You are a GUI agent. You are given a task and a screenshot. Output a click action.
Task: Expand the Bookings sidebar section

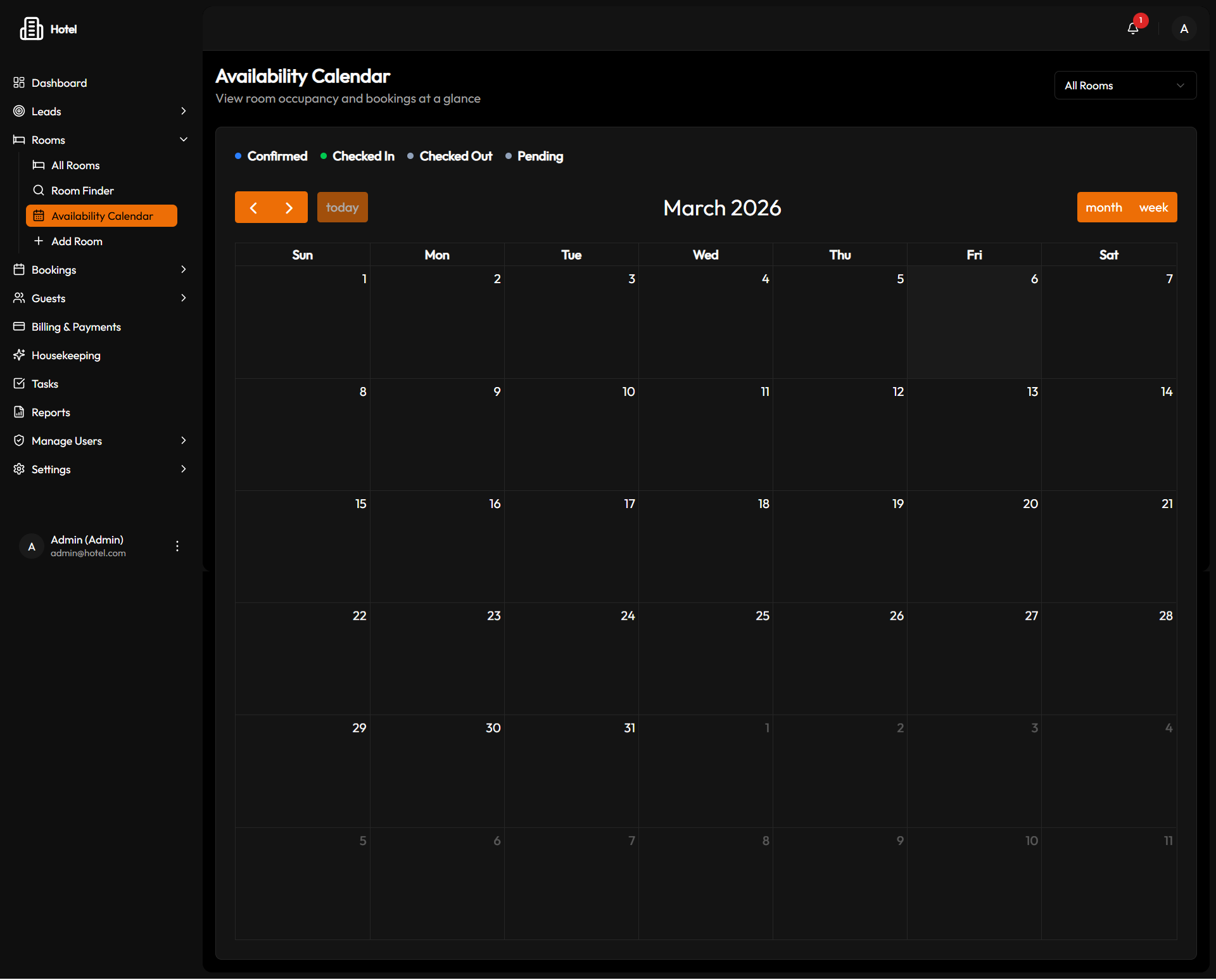pyautogui.click(x=183, y=270)
